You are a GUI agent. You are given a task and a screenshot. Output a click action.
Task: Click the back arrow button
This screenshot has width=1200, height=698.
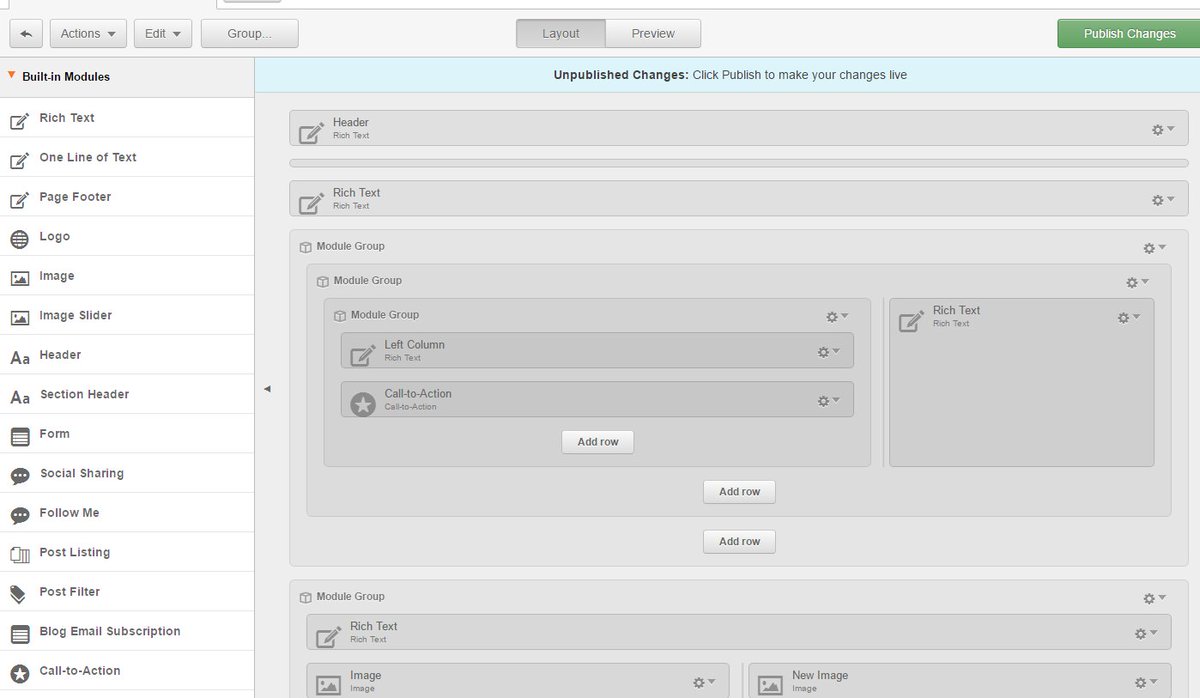26,33
